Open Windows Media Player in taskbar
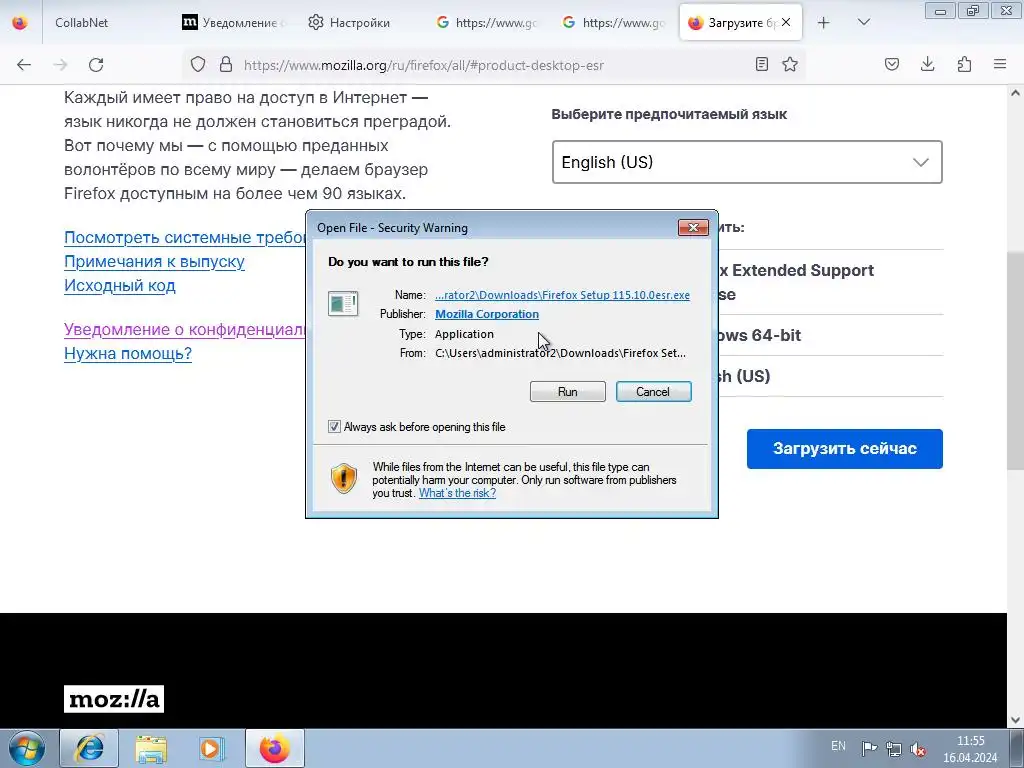 click(212, 748)
